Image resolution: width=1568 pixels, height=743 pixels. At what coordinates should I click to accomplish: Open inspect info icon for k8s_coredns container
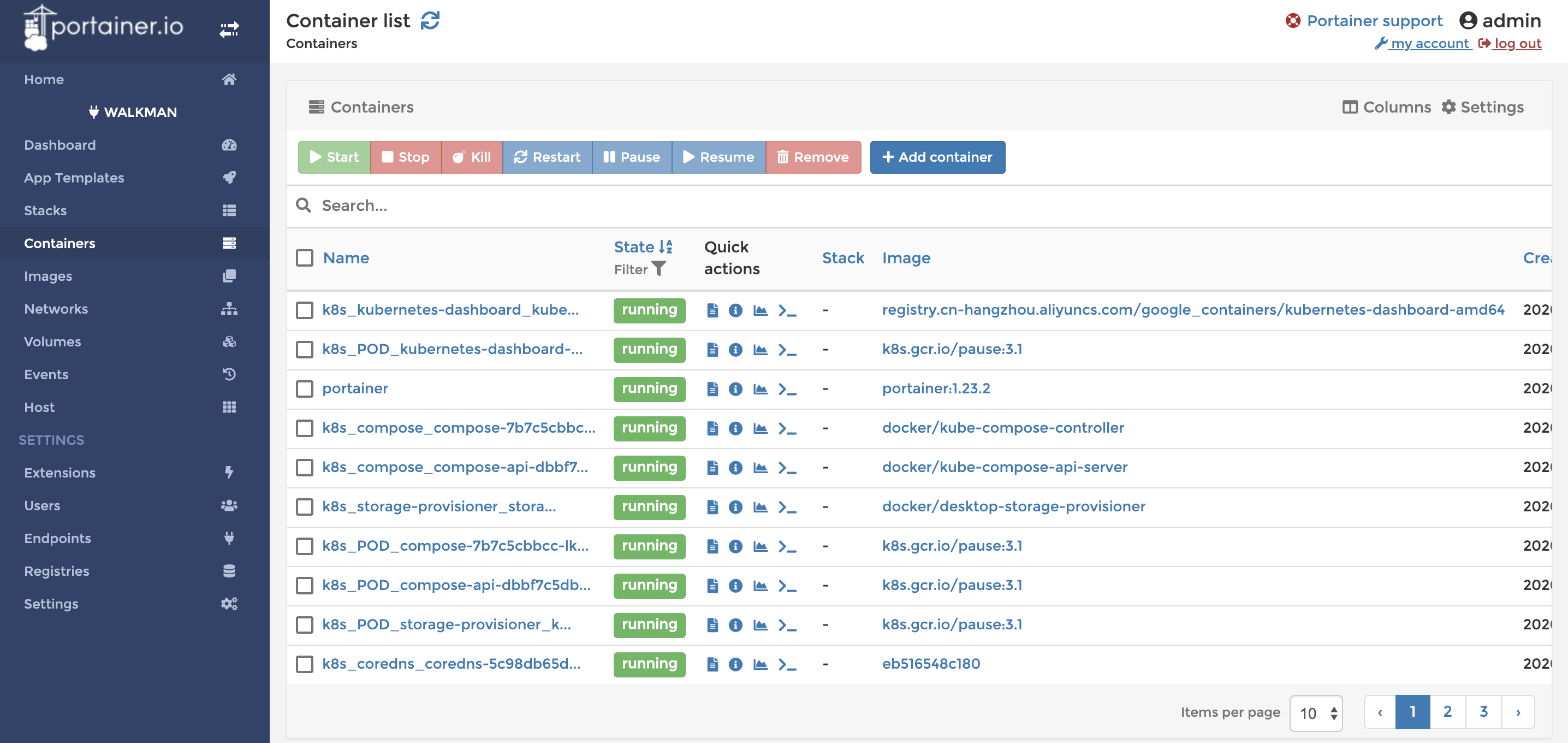[x=735, y=664]
